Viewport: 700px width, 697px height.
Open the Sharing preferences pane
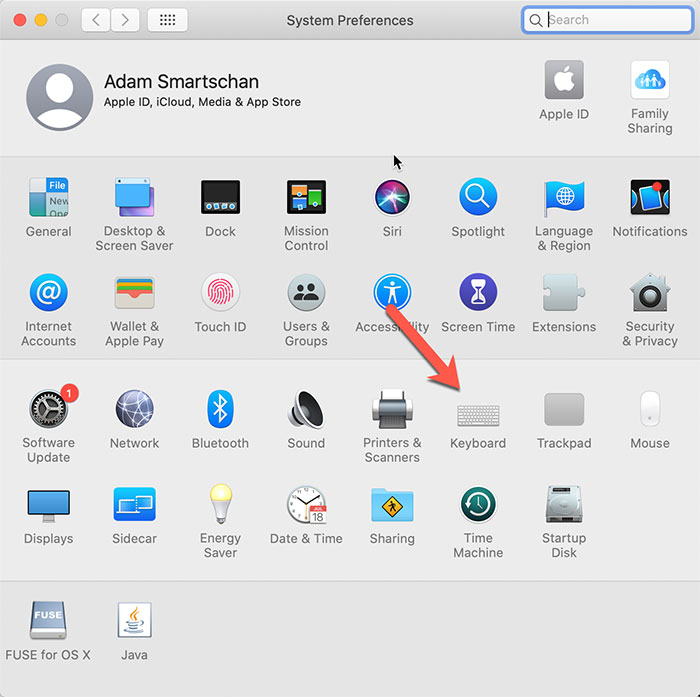(392, 505)
